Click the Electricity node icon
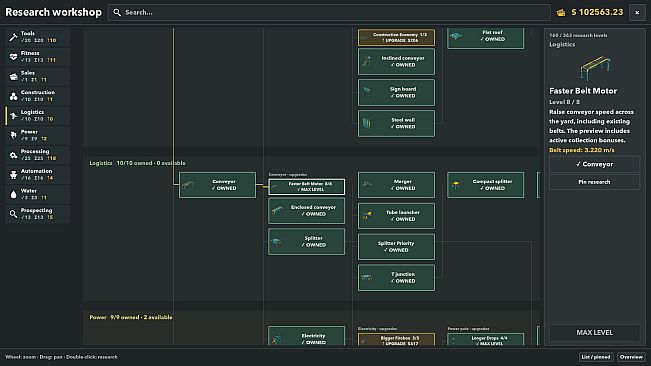The width and height of the screenshot is (651, 366). click(x=277, y=339)
